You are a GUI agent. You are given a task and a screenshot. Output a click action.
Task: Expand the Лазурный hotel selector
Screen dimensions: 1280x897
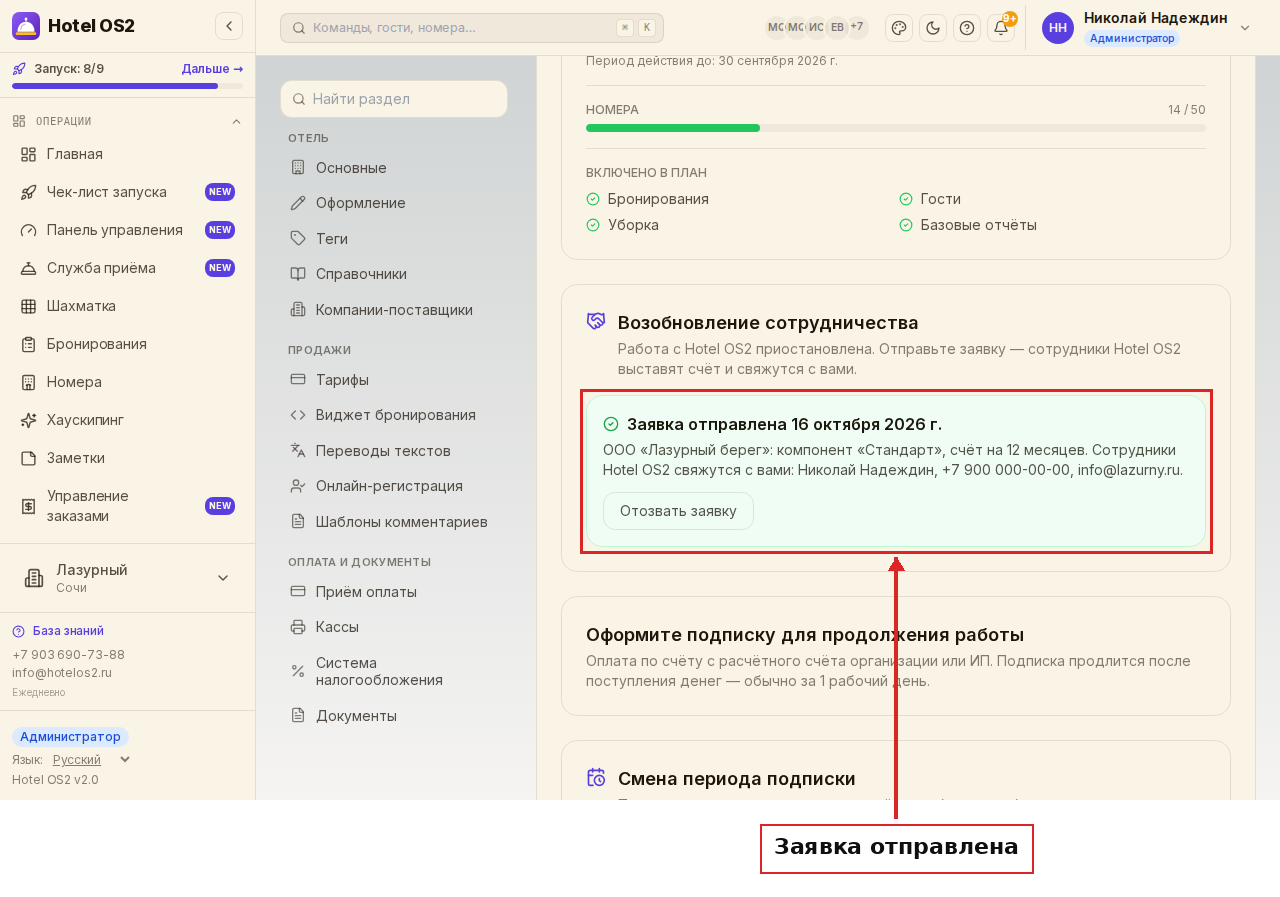coord(127,578)
